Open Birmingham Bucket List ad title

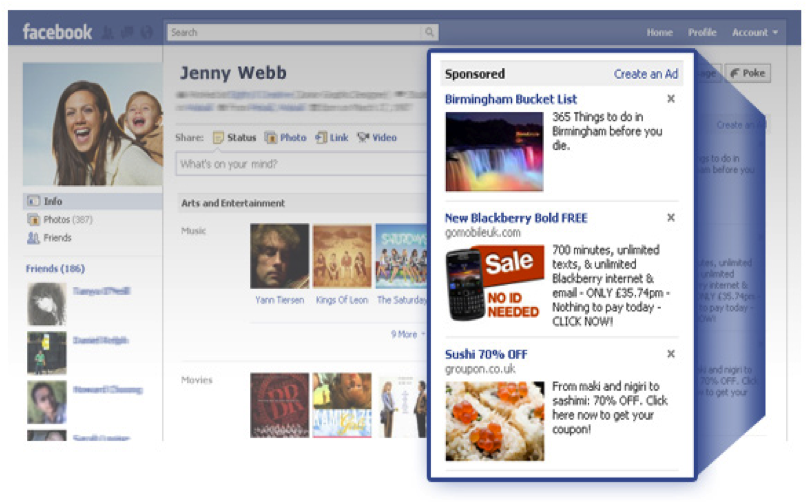511,99
